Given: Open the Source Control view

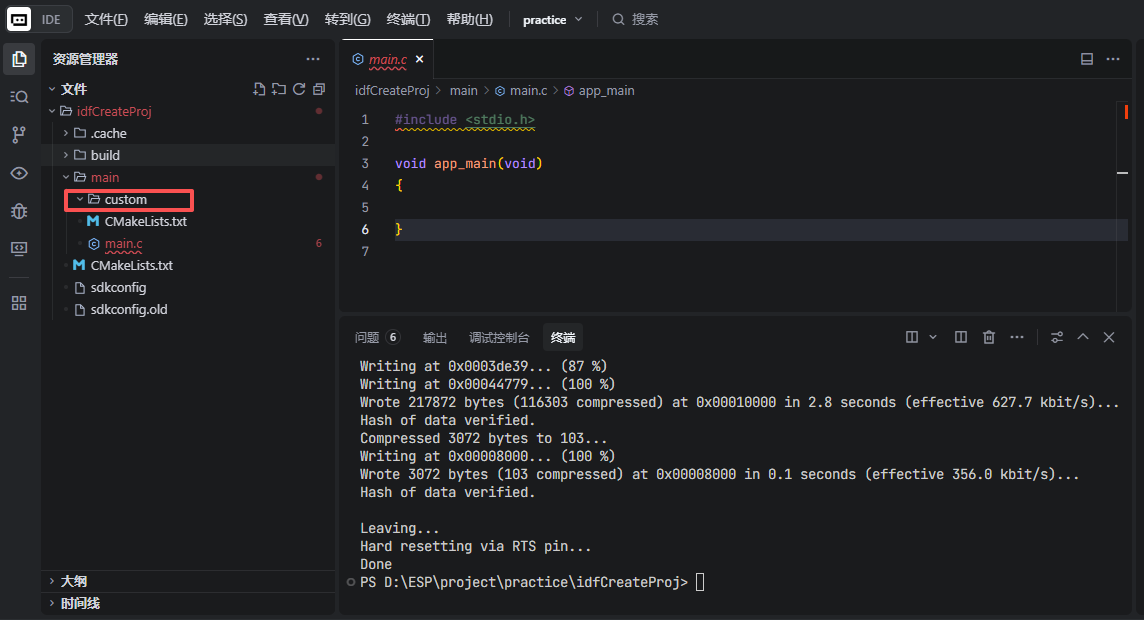Looking at the screenshot, I should click(x=19, y=135).
